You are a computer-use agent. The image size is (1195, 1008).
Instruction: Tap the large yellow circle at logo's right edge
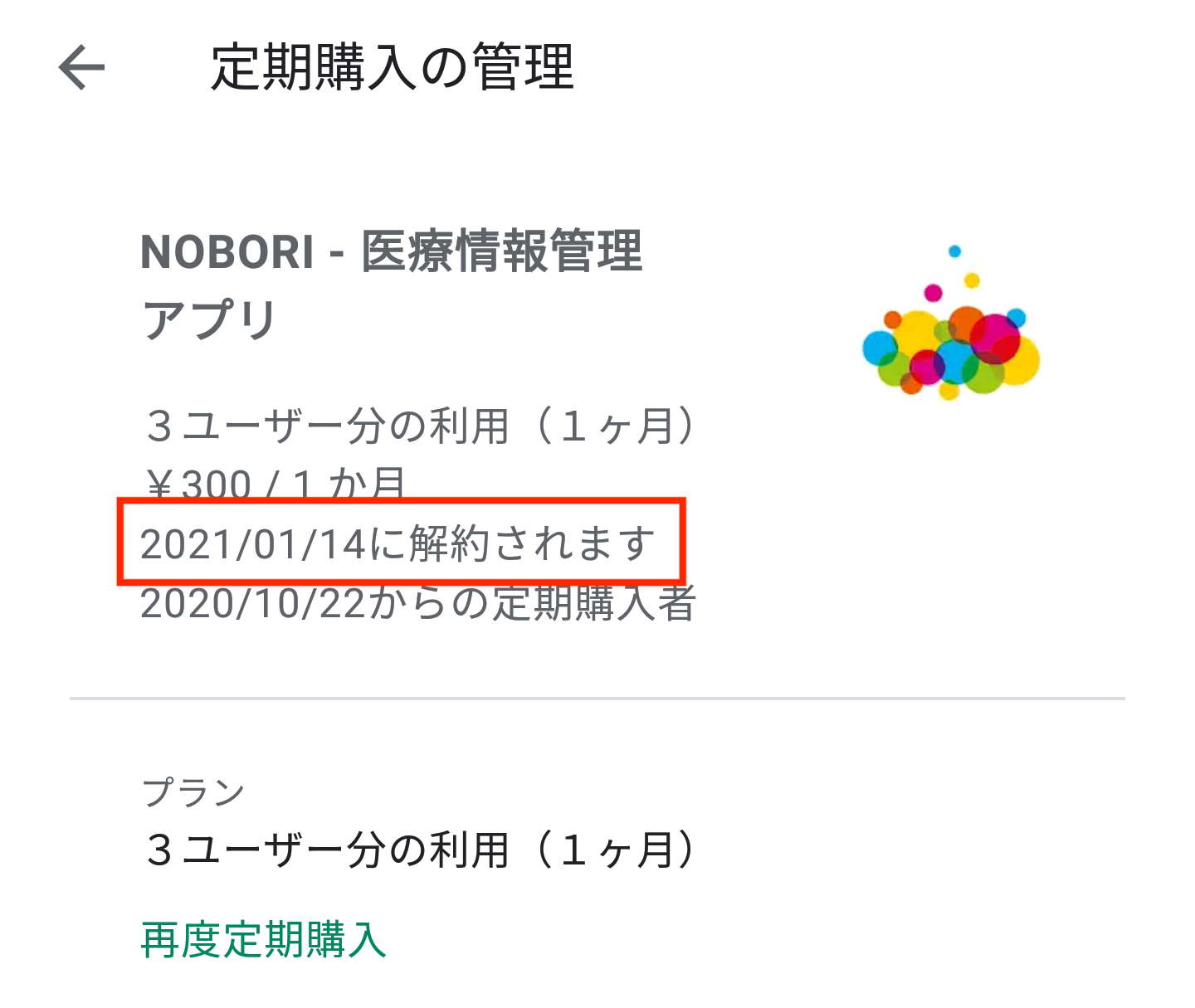[x=1022, y=362]
